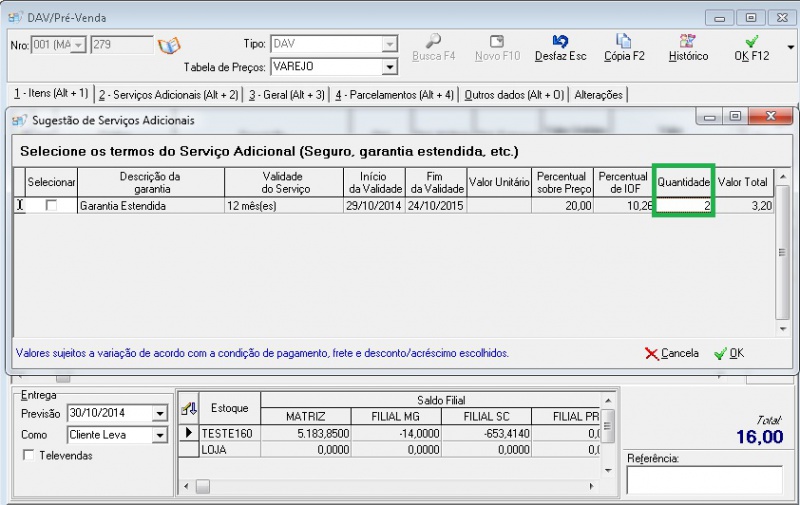Open the Parcelamentos tab

click(x=394, y=95)
